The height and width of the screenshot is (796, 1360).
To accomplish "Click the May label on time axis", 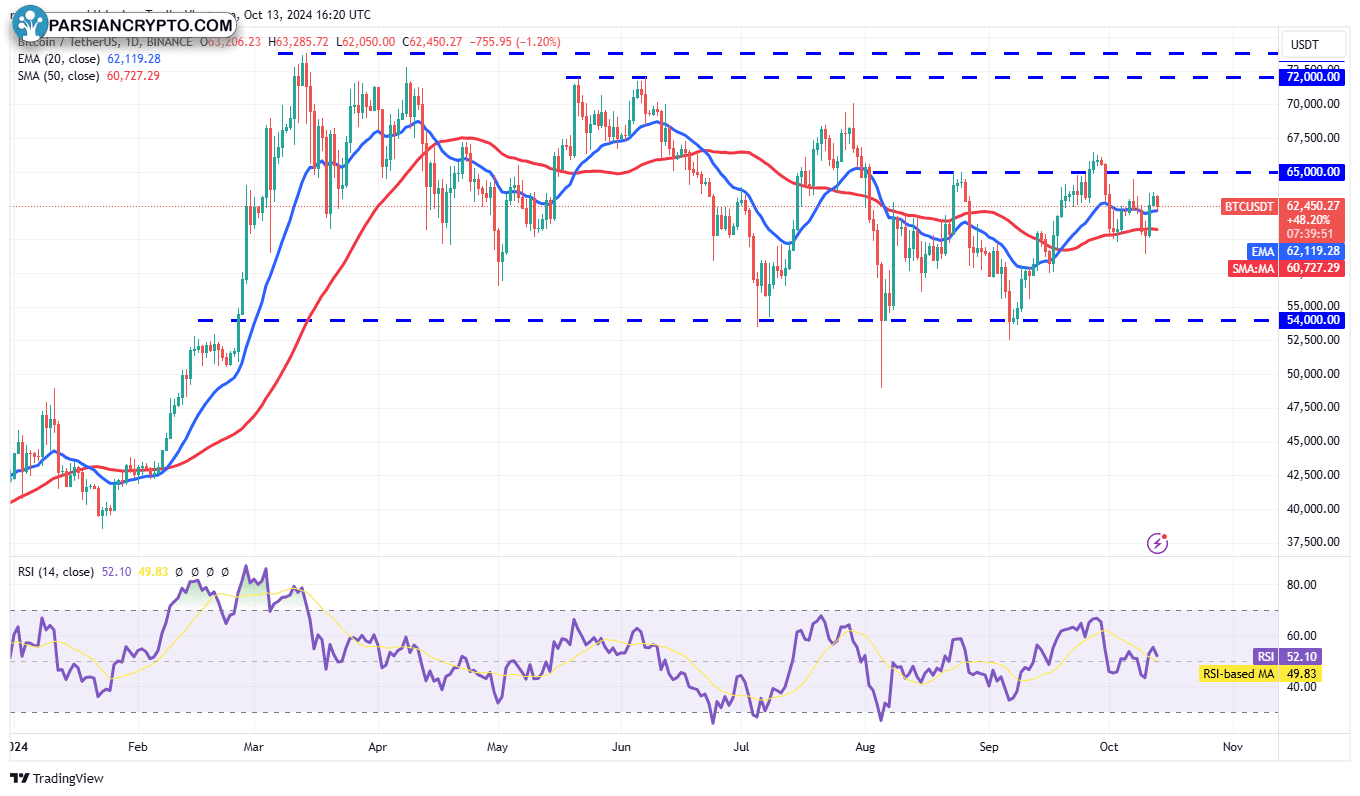I will [499, 746].
